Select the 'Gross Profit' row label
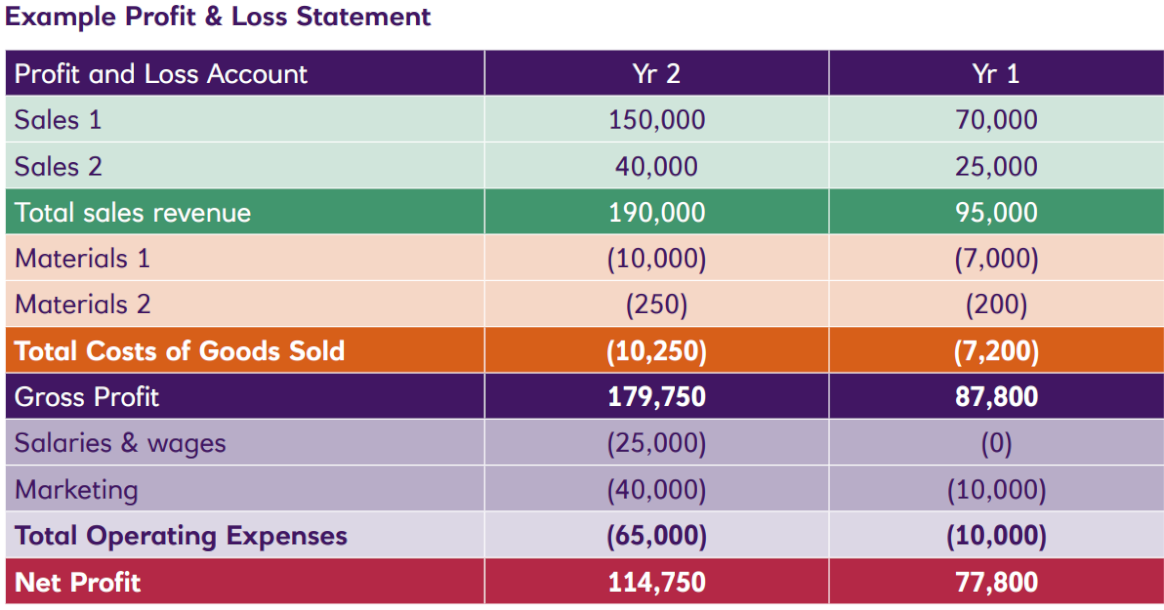 87,397
